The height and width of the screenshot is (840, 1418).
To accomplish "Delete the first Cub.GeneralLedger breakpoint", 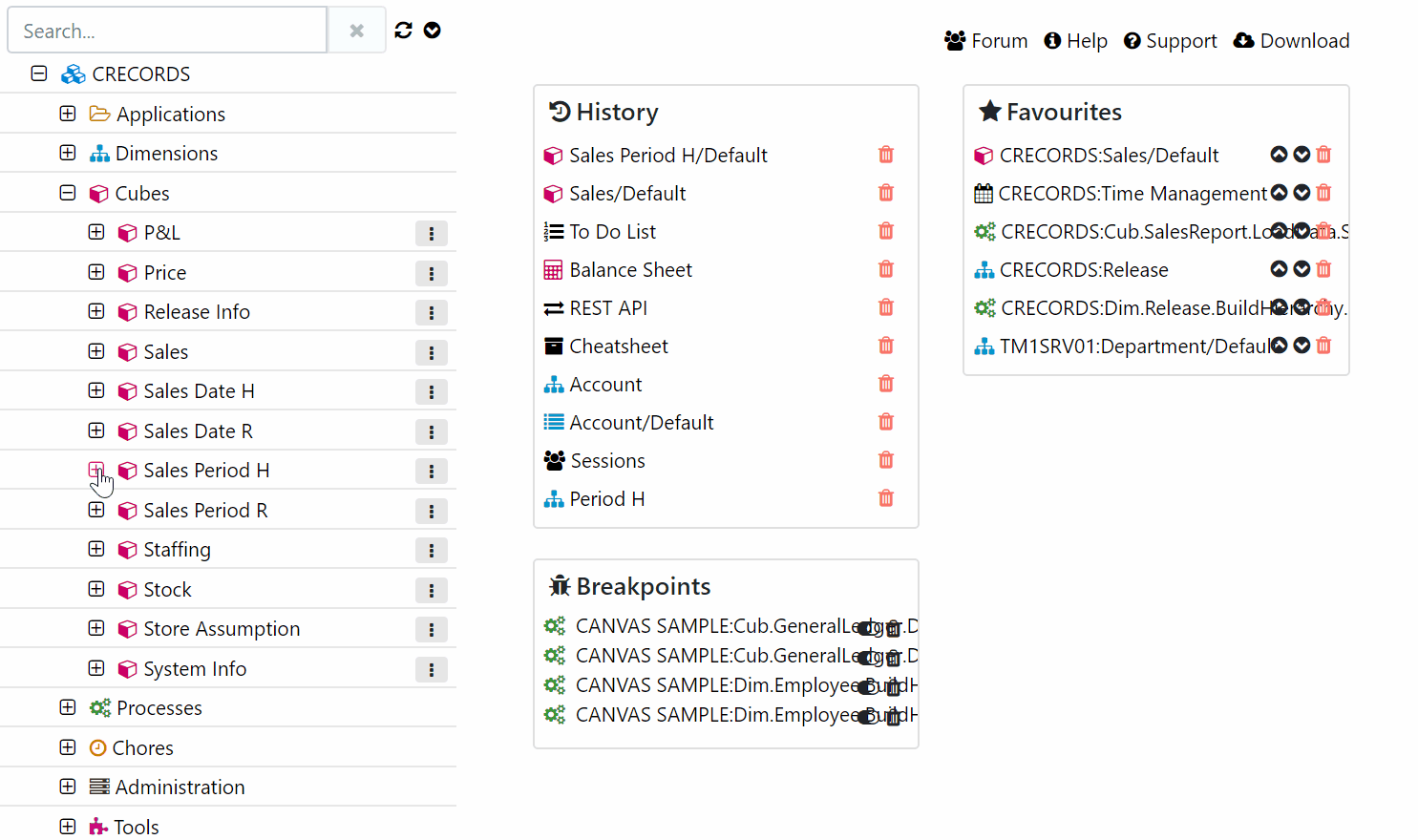I will [894, 629].
